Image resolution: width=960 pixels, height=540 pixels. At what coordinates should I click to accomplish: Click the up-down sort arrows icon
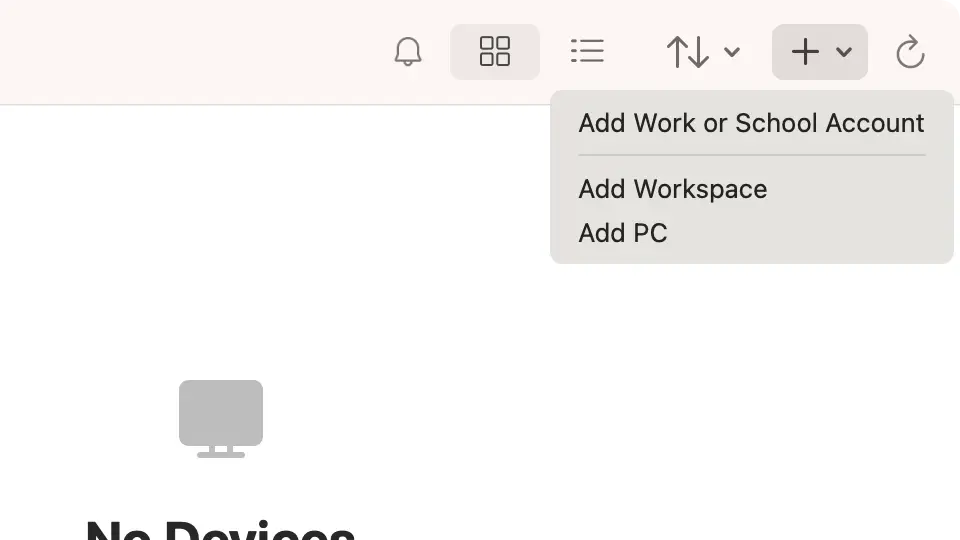coord(688,52)
